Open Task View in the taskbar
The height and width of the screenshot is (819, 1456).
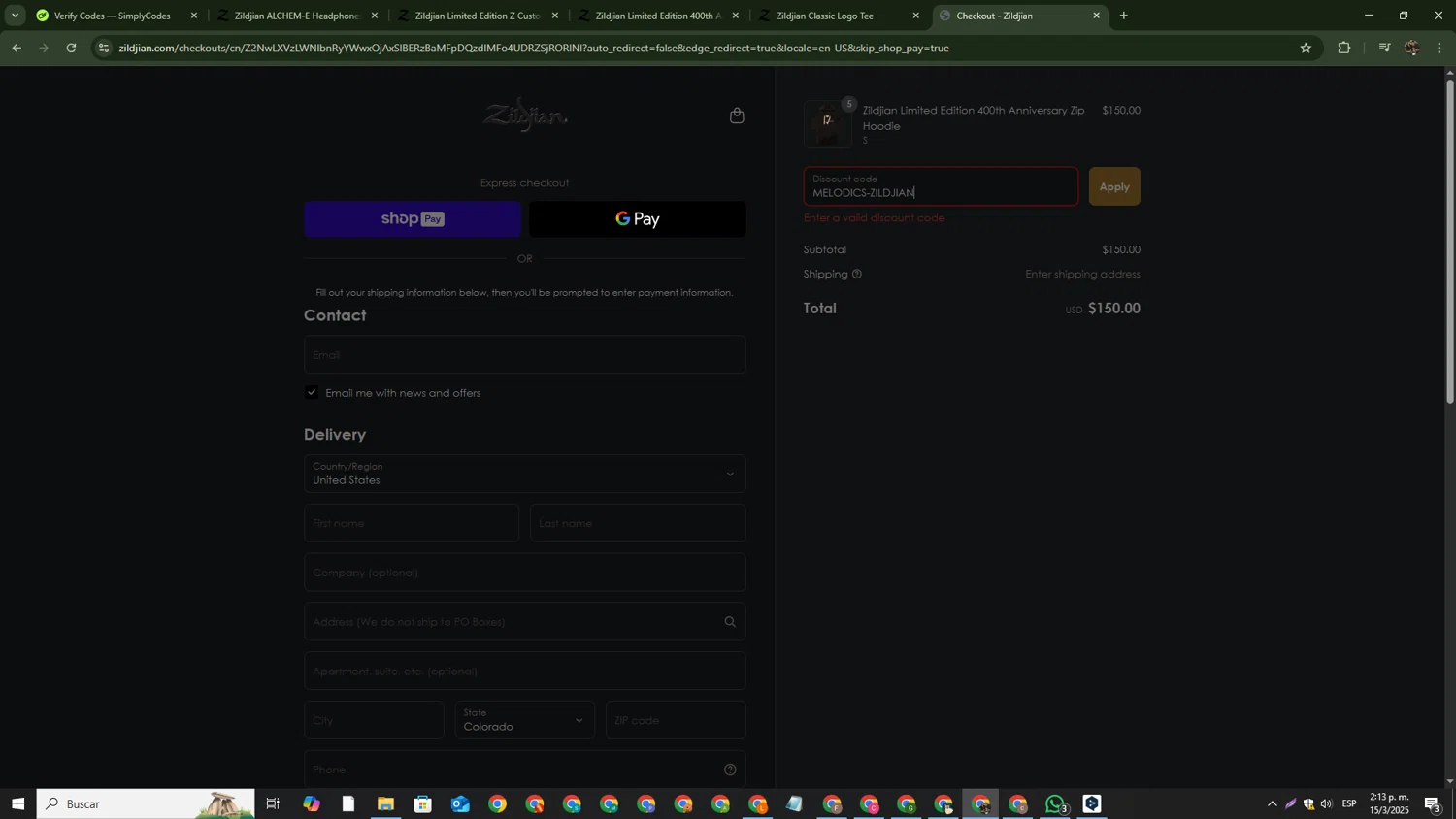[273, 803]
